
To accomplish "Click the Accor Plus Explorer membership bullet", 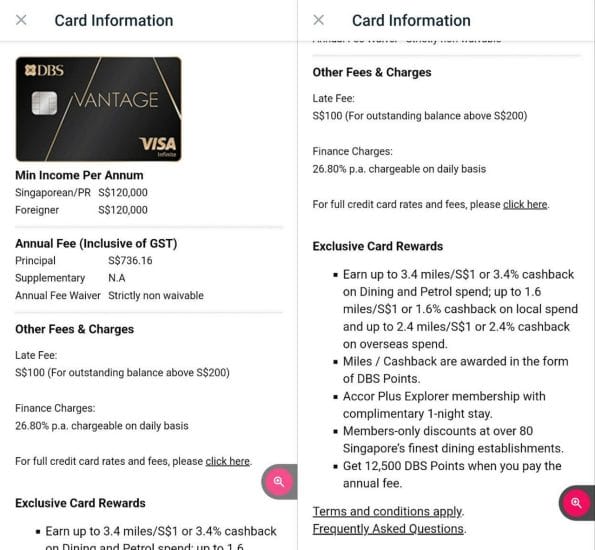I will pos(444,405).
